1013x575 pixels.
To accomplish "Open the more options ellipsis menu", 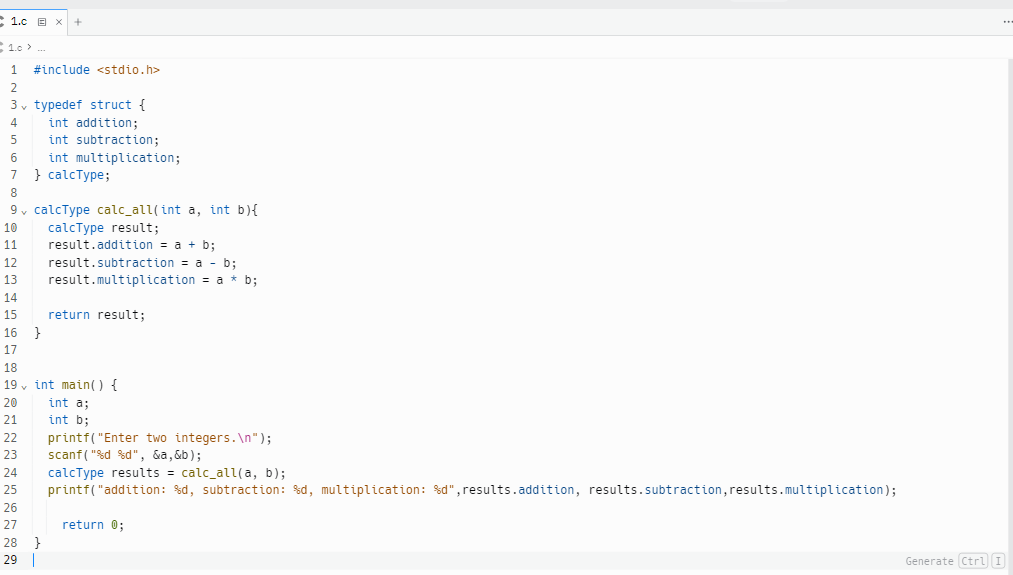I will [1007, 22].
